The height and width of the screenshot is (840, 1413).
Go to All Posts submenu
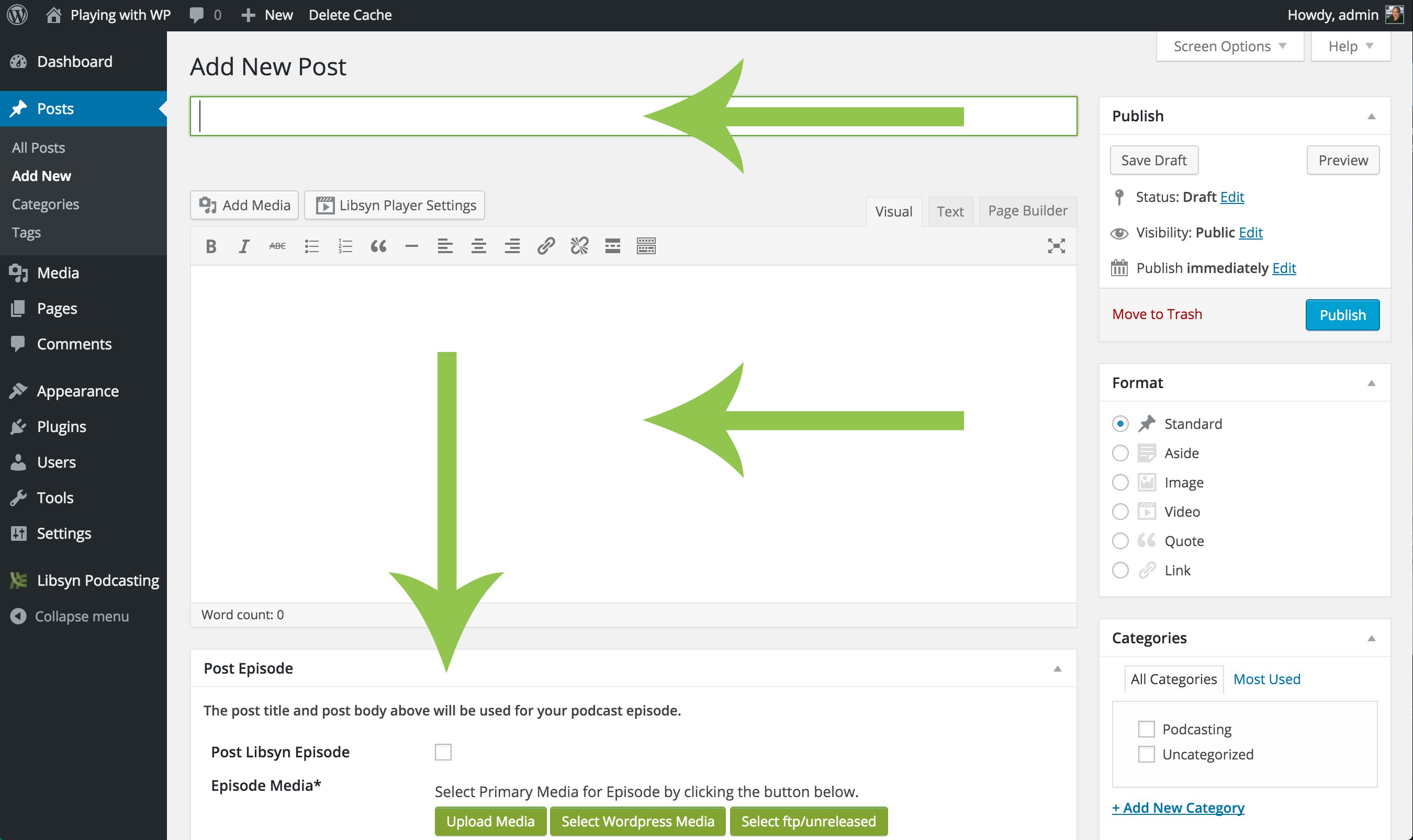(x=39, y=147)
